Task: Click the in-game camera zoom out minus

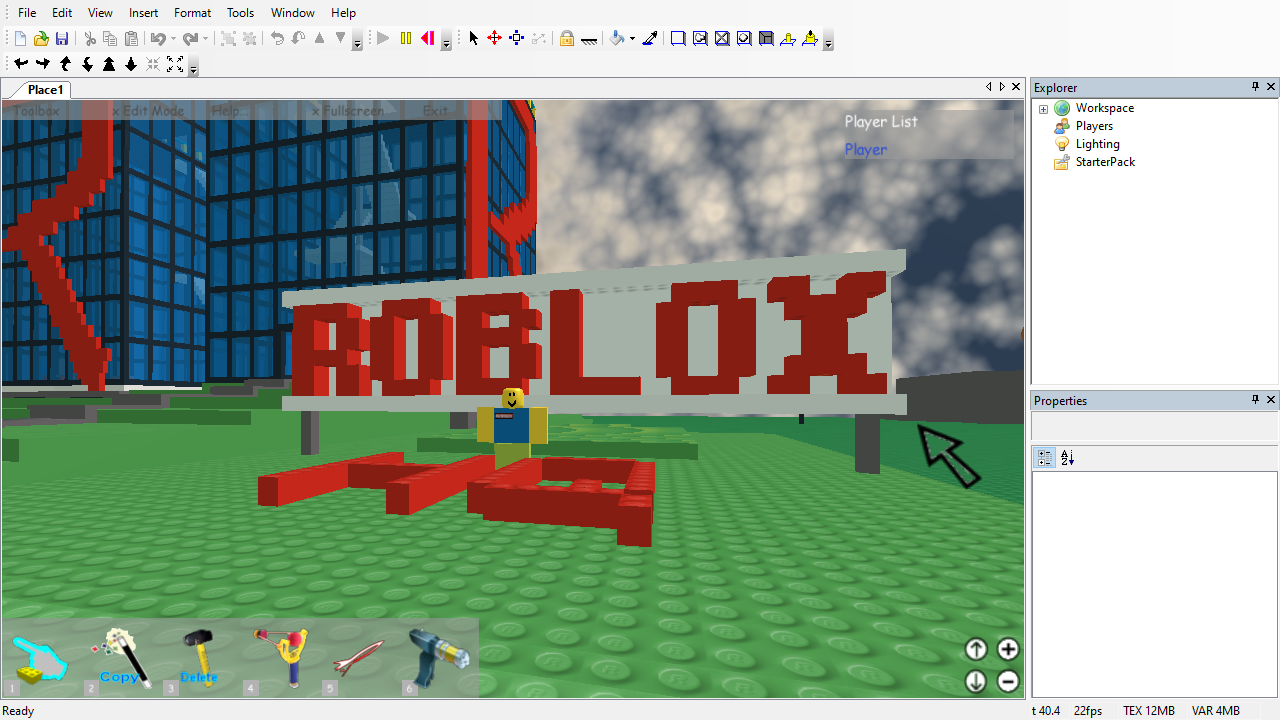Action: [1008, 681]
